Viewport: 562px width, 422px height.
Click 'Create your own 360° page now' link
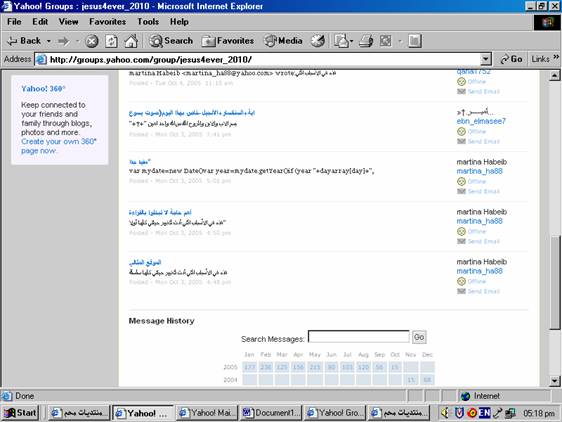click(59, 146)
